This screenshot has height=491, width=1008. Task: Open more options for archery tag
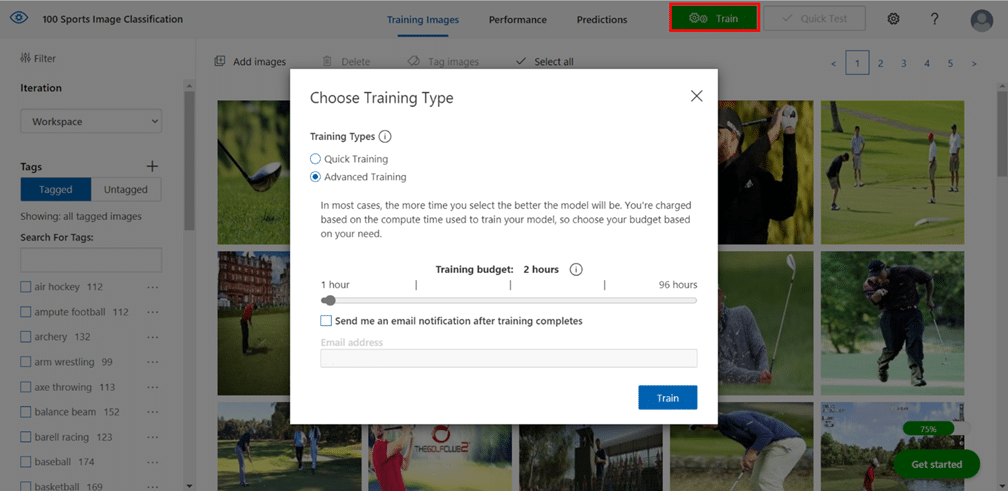point(152,337)
